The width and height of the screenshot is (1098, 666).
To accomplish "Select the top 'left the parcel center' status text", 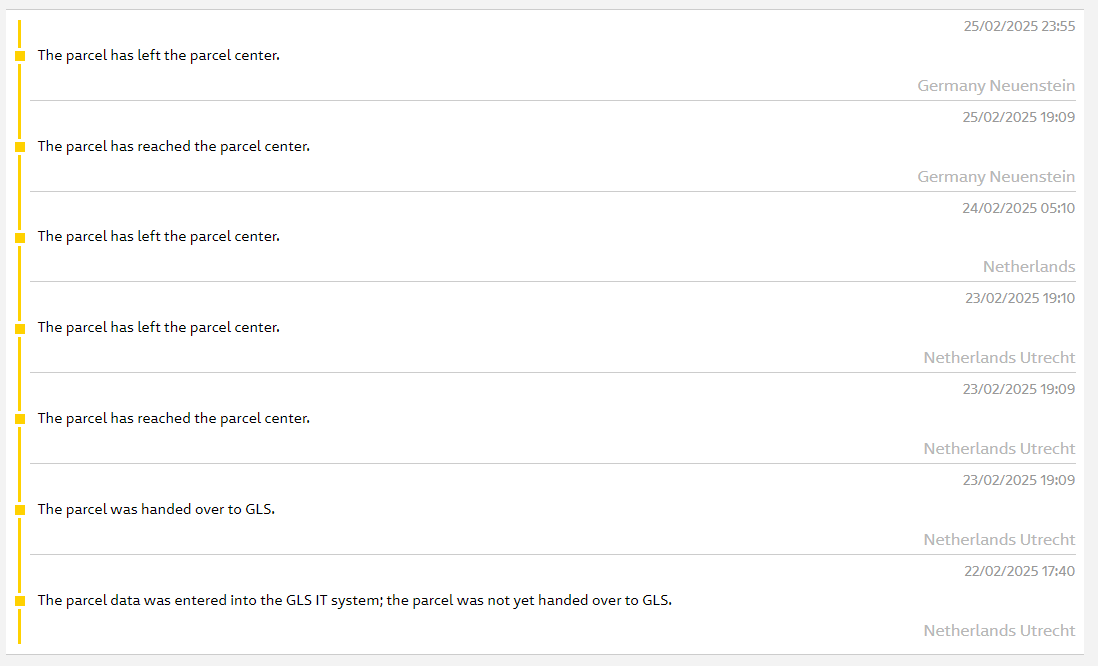I will pos(158,55).
